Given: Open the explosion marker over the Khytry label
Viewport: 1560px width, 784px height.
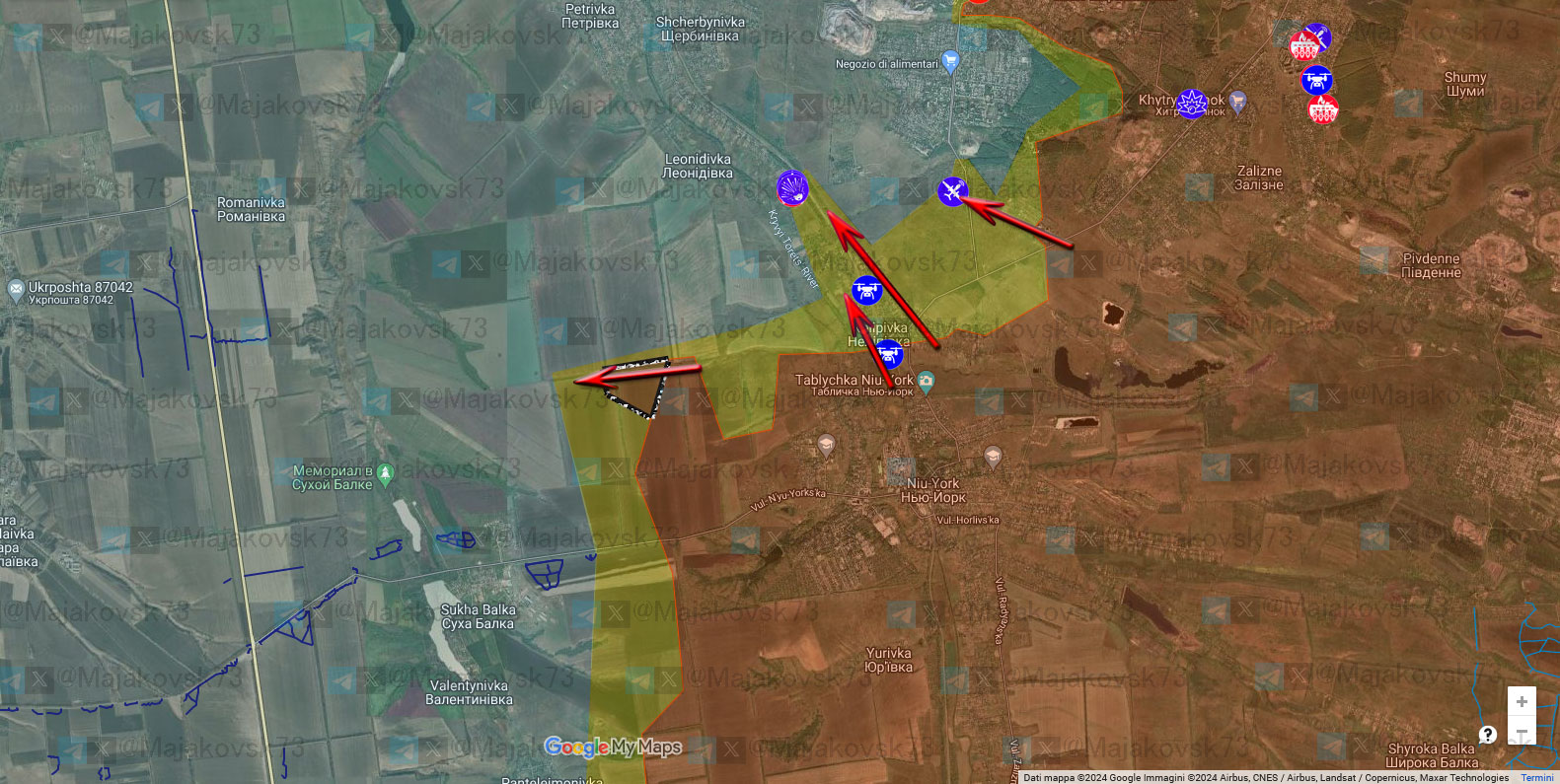Looking at the screenshot, I should pos(1192,103).
